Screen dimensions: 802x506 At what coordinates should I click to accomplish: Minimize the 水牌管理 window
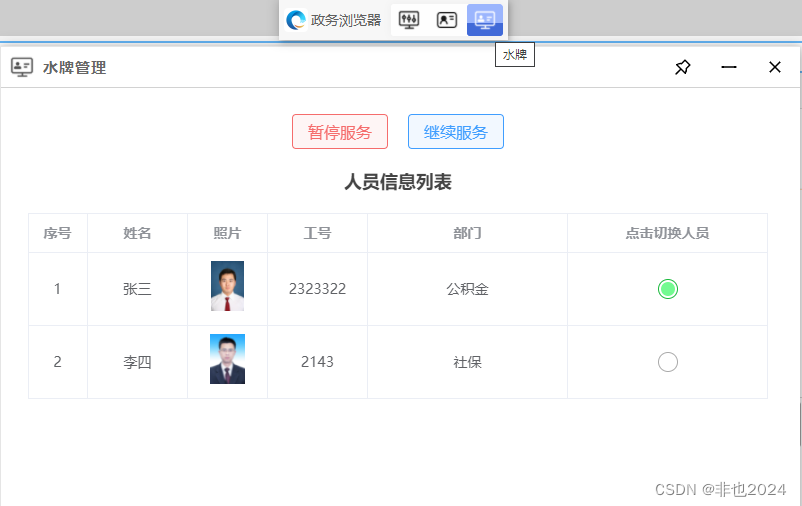coord(729,67)
